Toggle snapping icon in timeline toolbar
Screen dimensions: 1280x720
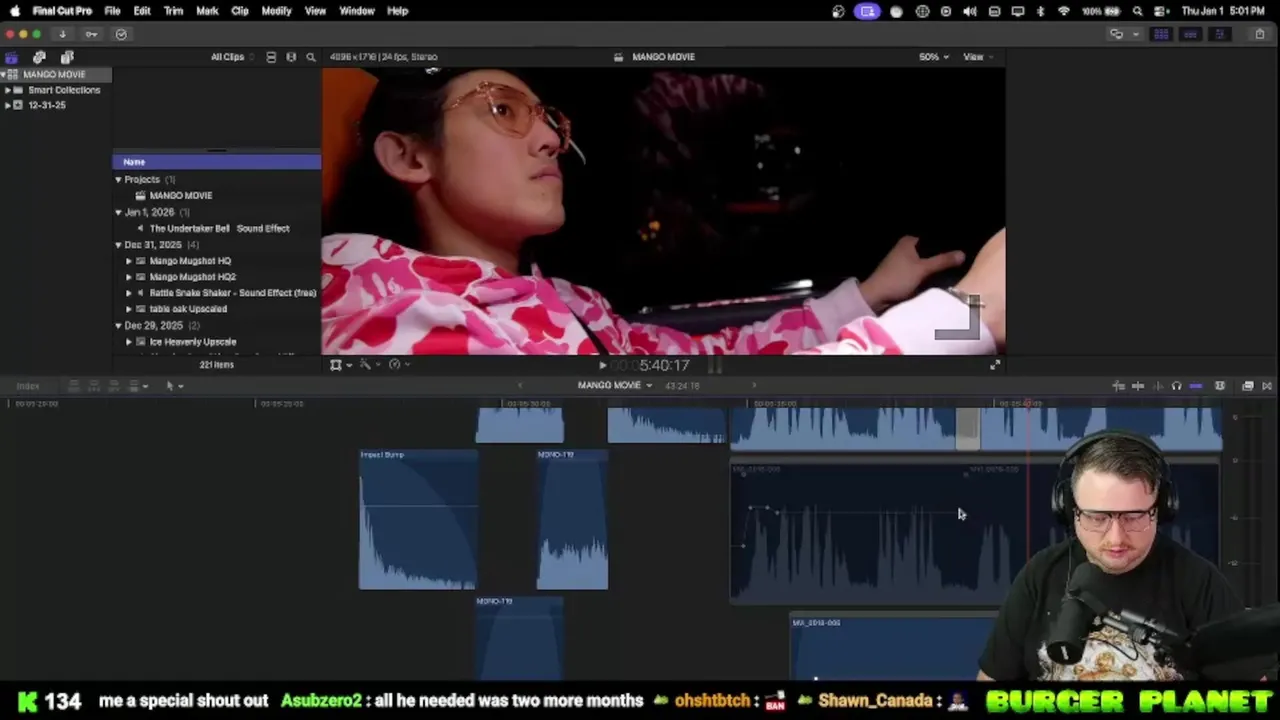pyautogui.click(x=1196, y=386)
